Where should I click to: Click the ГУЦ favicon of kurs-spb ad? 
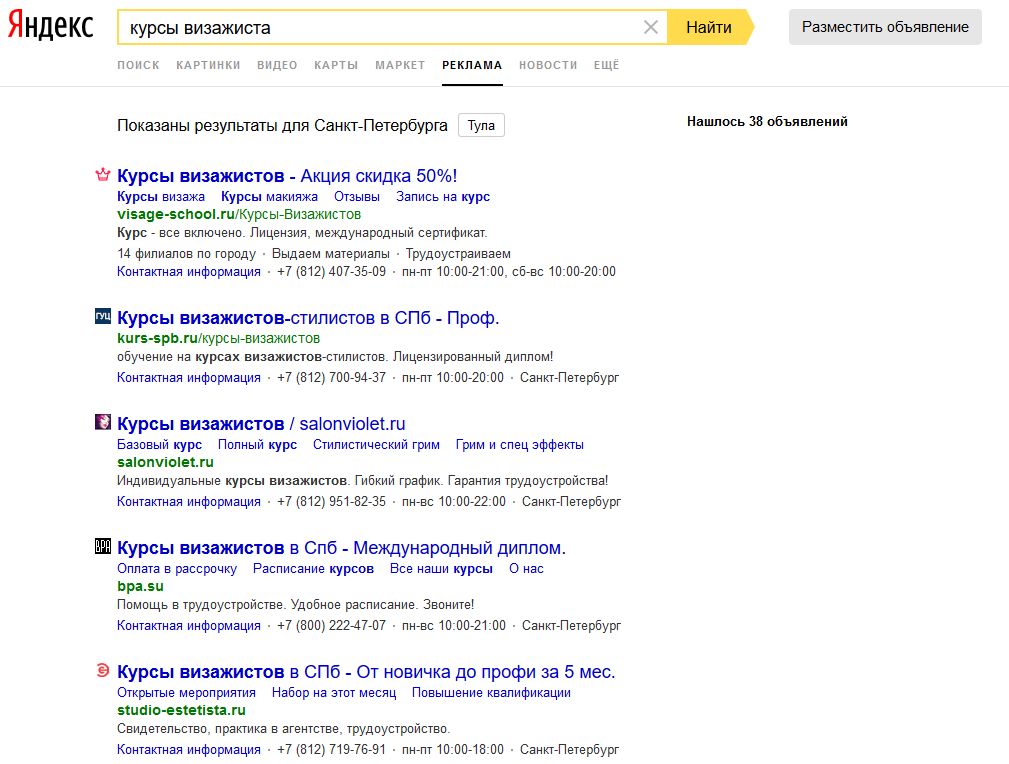(103, 317)
